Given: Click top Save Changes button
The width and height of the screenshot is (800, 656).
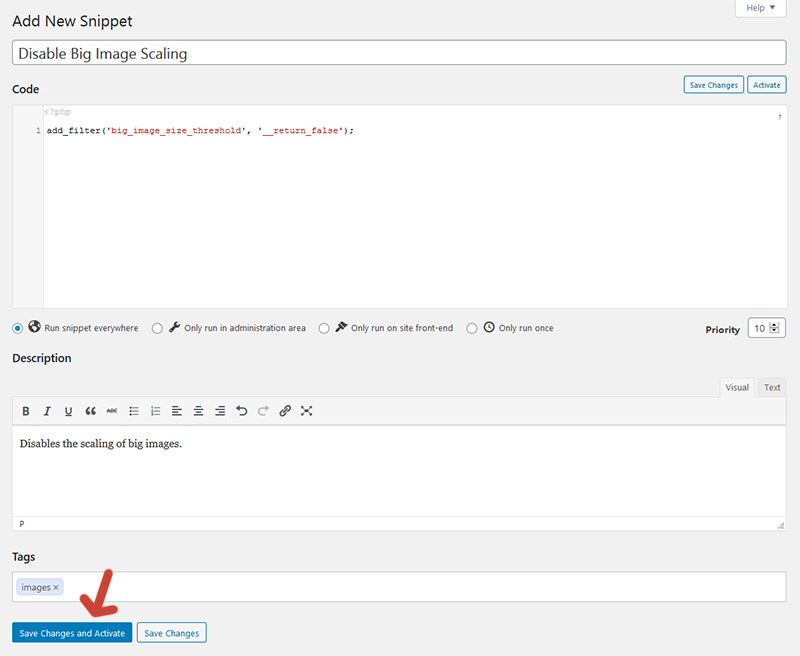Looking at the screenshot, I should pyautogui.click(x=713, y=85).
